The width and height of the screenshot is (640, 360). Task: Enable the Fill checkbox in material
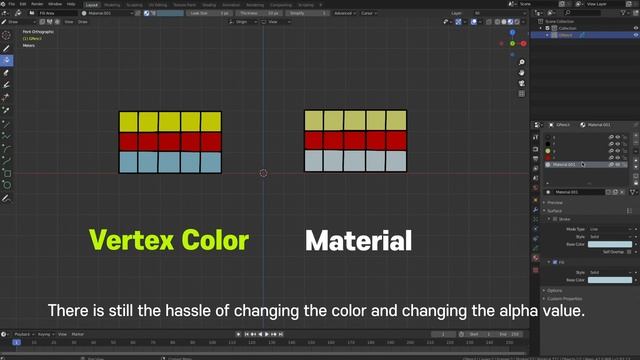point(555,262)
